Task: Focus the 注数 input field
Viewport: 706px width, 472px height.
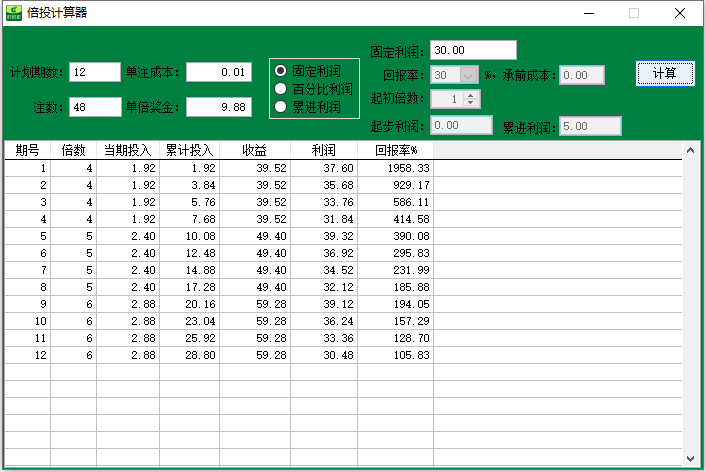Action: click(94, 106)
